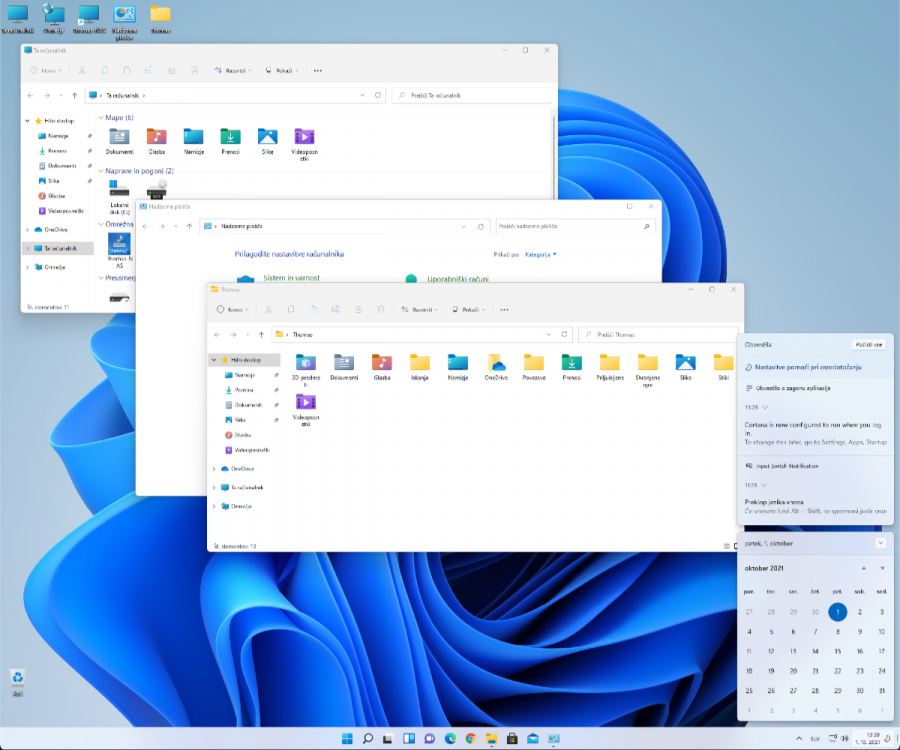Expand the OneDrive tree node in Thomas window
The width and height of the screenshot is (900, 750).
tap(214, 468)
